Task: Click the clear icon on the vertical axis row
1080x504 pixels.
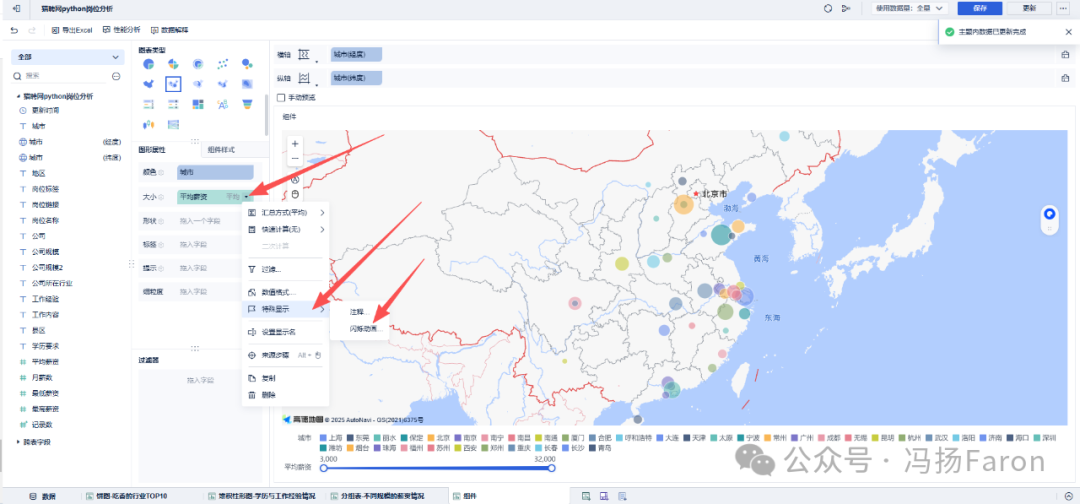Action: point(1065,78)
